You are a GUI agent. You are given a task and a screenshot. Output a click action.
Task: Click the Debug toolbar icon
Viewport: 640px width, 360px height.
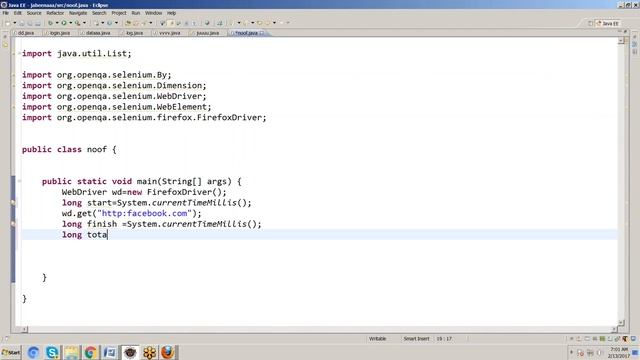[51, 23]
